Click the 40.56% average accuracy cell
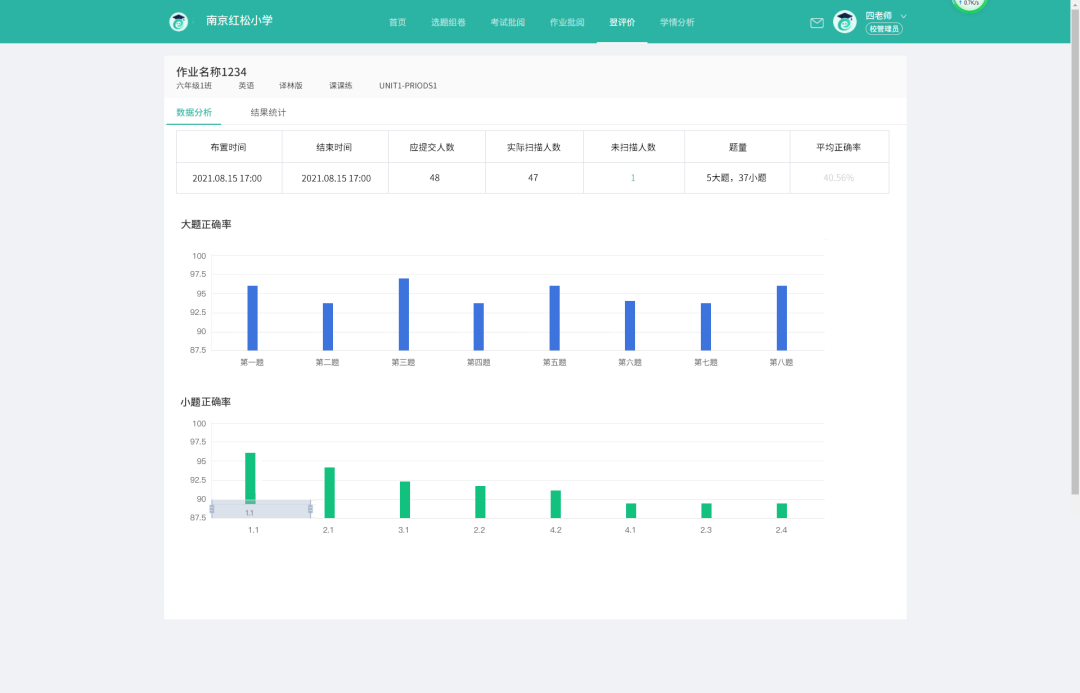This screenshot has width=1080, height=693. [x=838, y=178]
